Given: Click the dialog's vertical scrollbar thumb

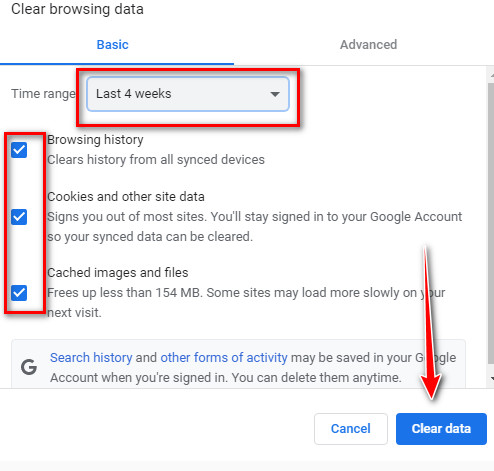Looking at the screenshot, I should coord(491,222).
